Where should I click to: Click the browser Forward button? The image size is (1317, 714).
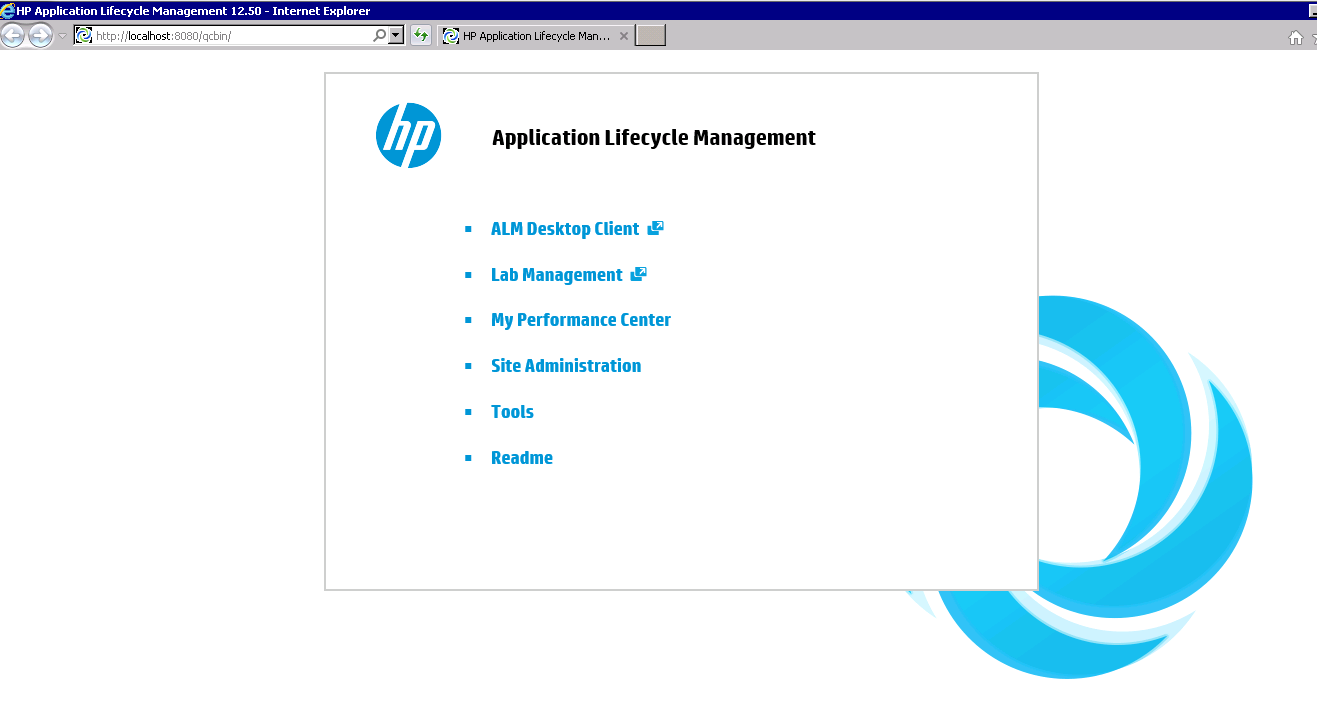(40, 36)
